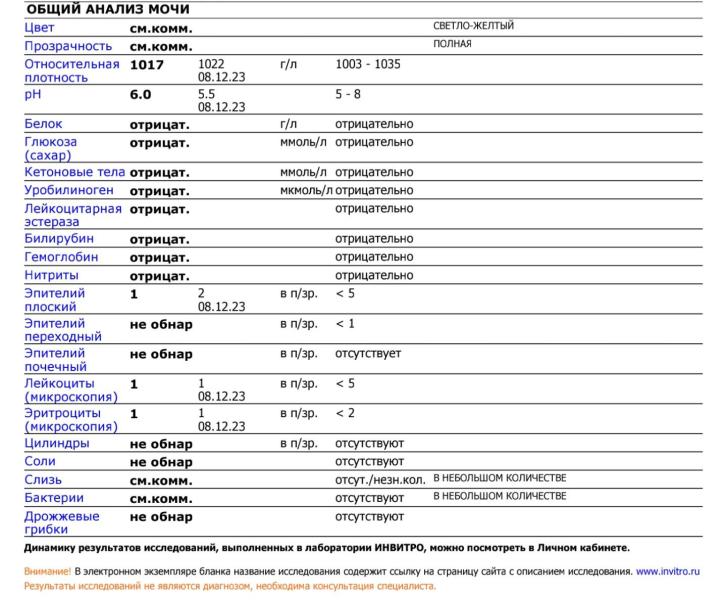This screenshot has height=600, width=727.
Task: Click the Соли link
Action: (40, 461)
